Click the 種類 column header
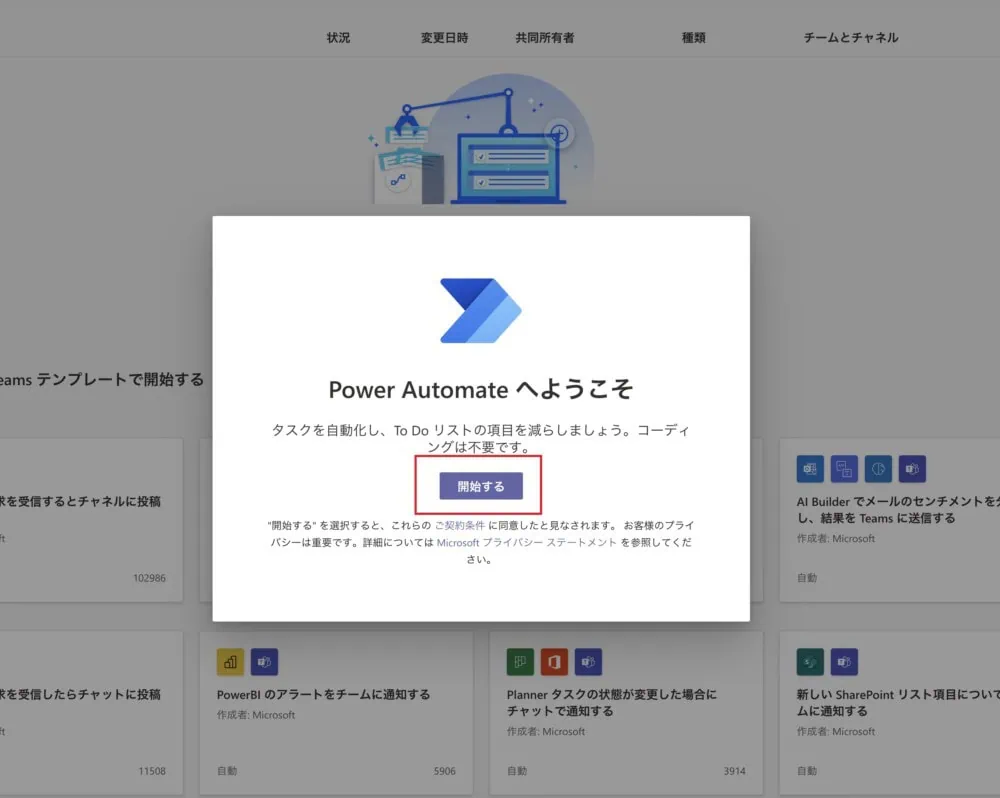The image size is (1000, 798). [x=694, y=37]
